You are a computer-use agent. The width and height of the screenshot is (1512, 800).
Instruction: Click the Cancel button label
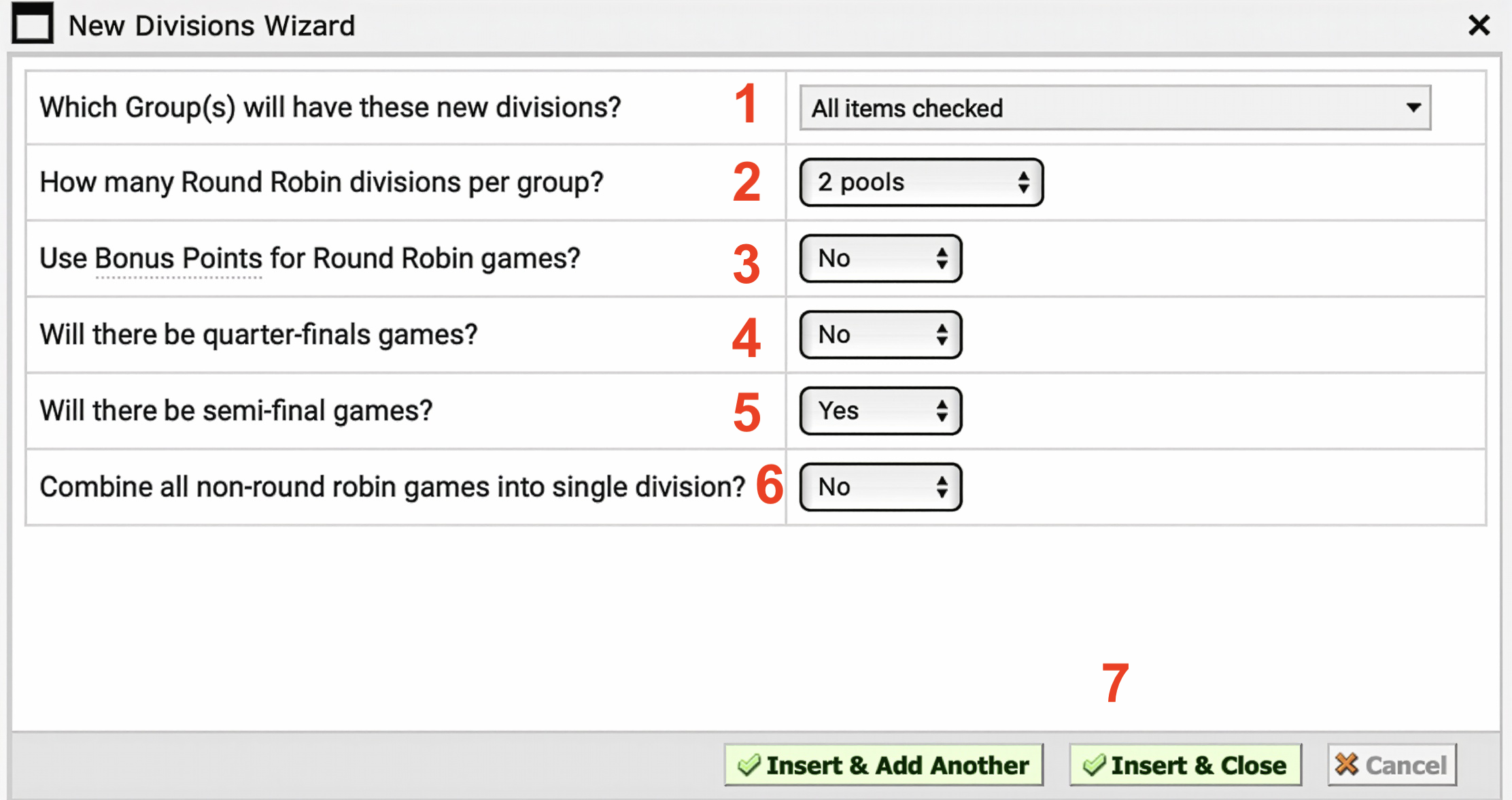[x=1406, y=765]
